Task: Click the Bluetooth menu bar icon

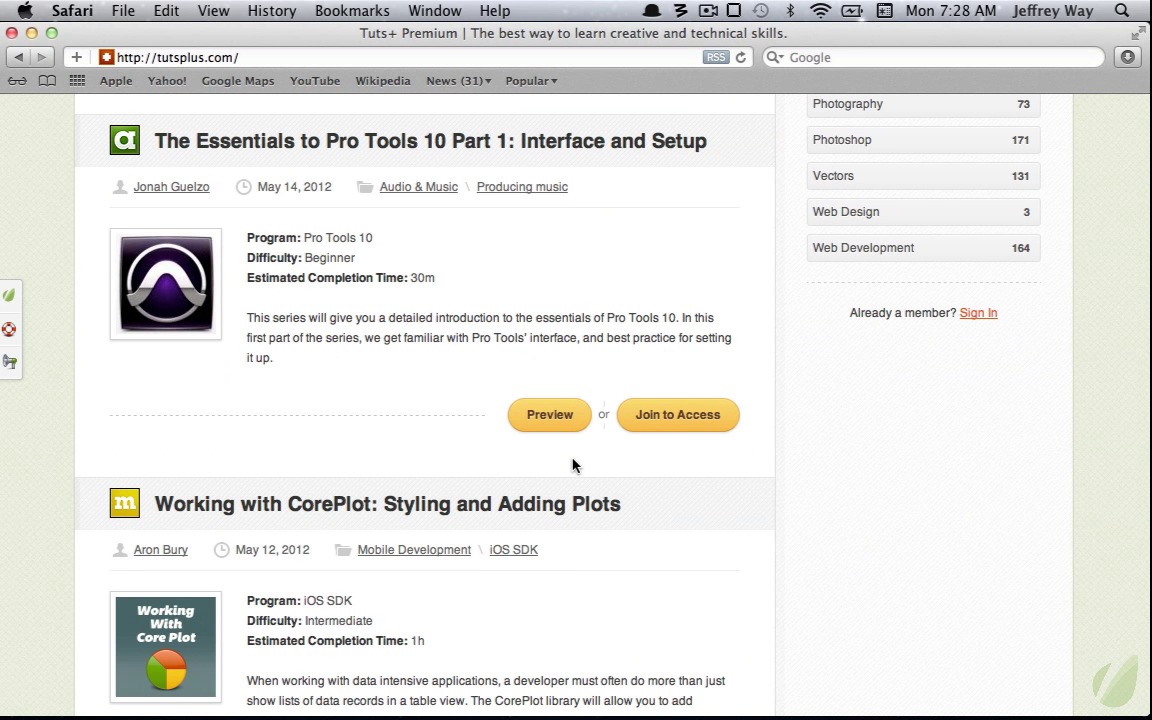Action: [x=791, y=10]
